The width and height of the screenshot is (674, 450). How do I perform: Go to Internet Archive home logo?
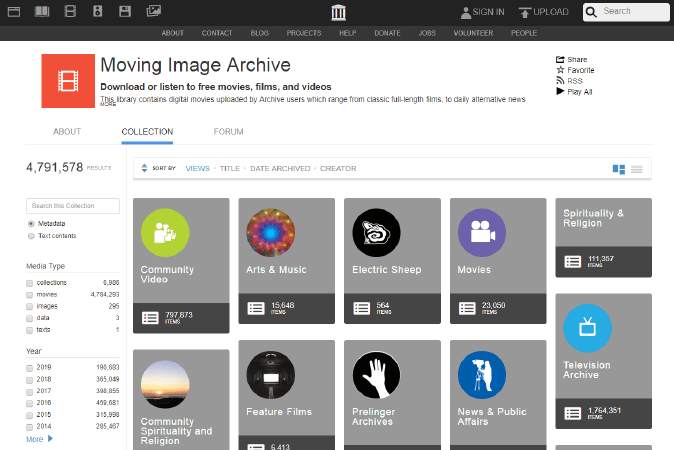coord(338,12)
